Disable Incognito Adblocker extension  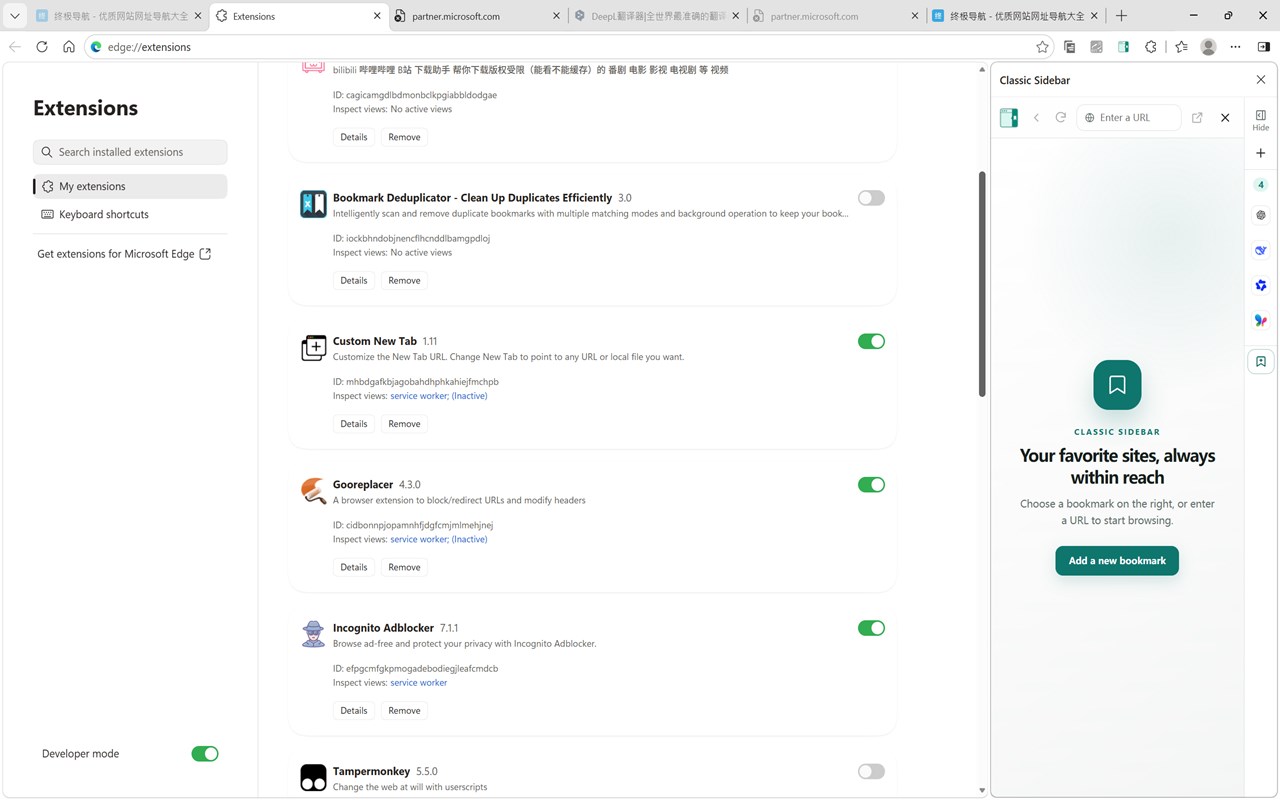(x=871, y=628)
